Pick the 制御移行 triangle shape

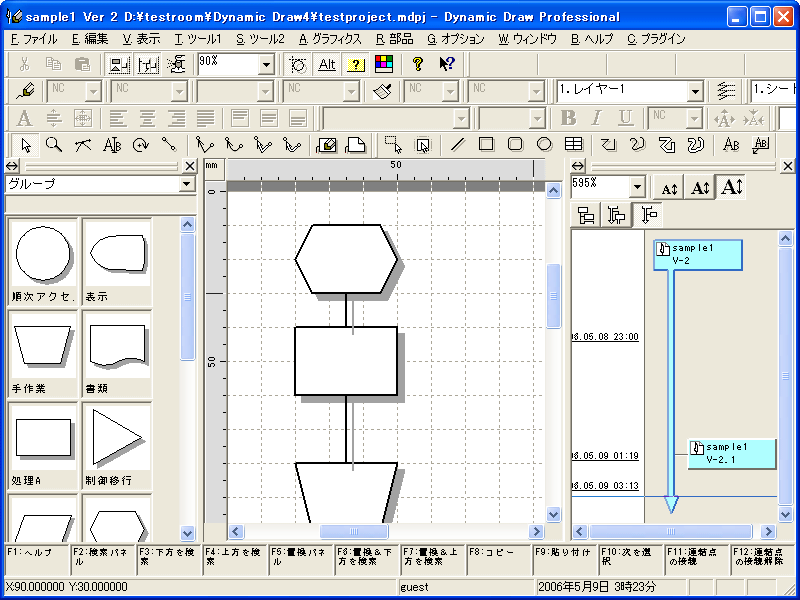(x=117, y=446)
